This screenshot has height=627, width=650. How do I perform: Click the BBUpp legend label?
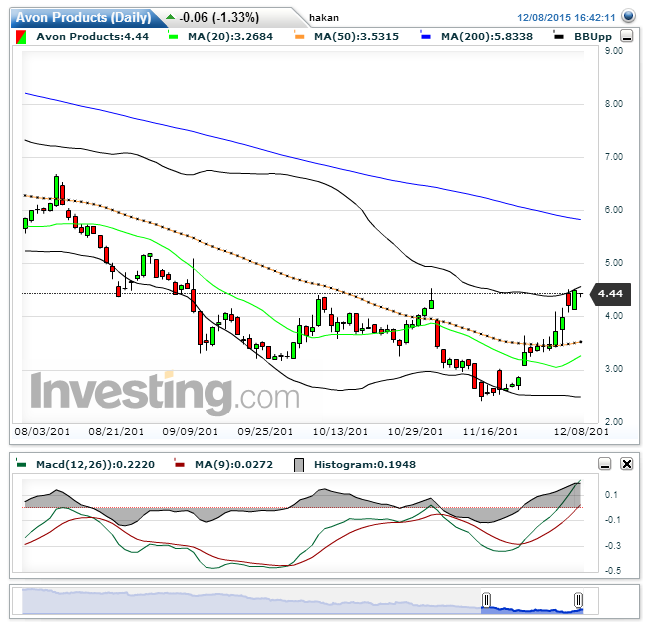coord(593,37)
